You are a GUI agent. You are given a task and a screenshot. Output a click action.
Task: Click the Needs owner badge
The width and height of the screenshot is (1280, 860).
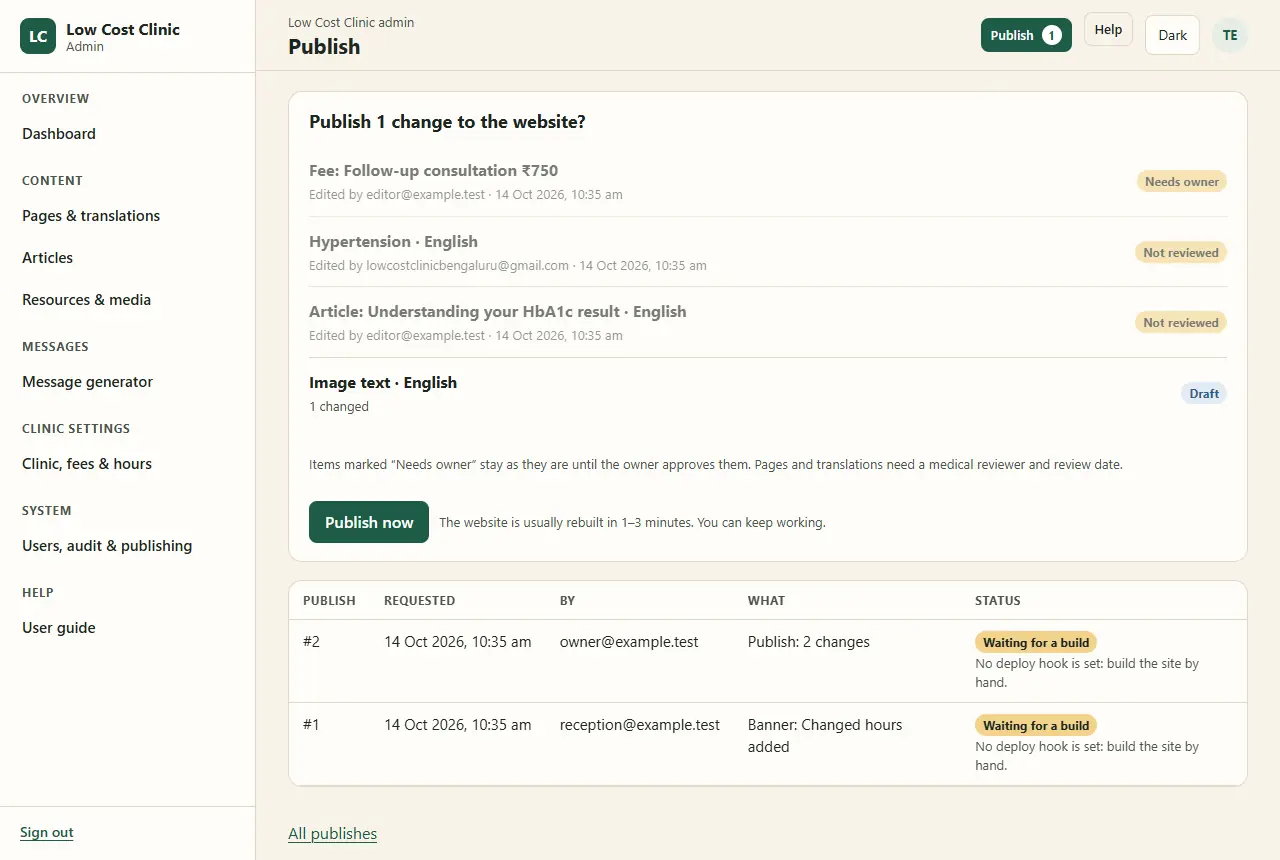[x=1182, y=182]
